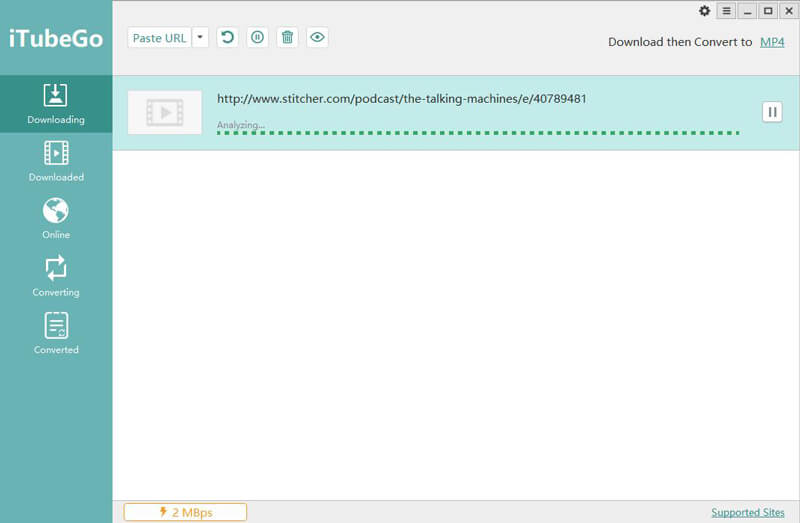This screenshot has width=800, height=523.
Task: Close the iTubeGo window
Action: coord(788,11)
